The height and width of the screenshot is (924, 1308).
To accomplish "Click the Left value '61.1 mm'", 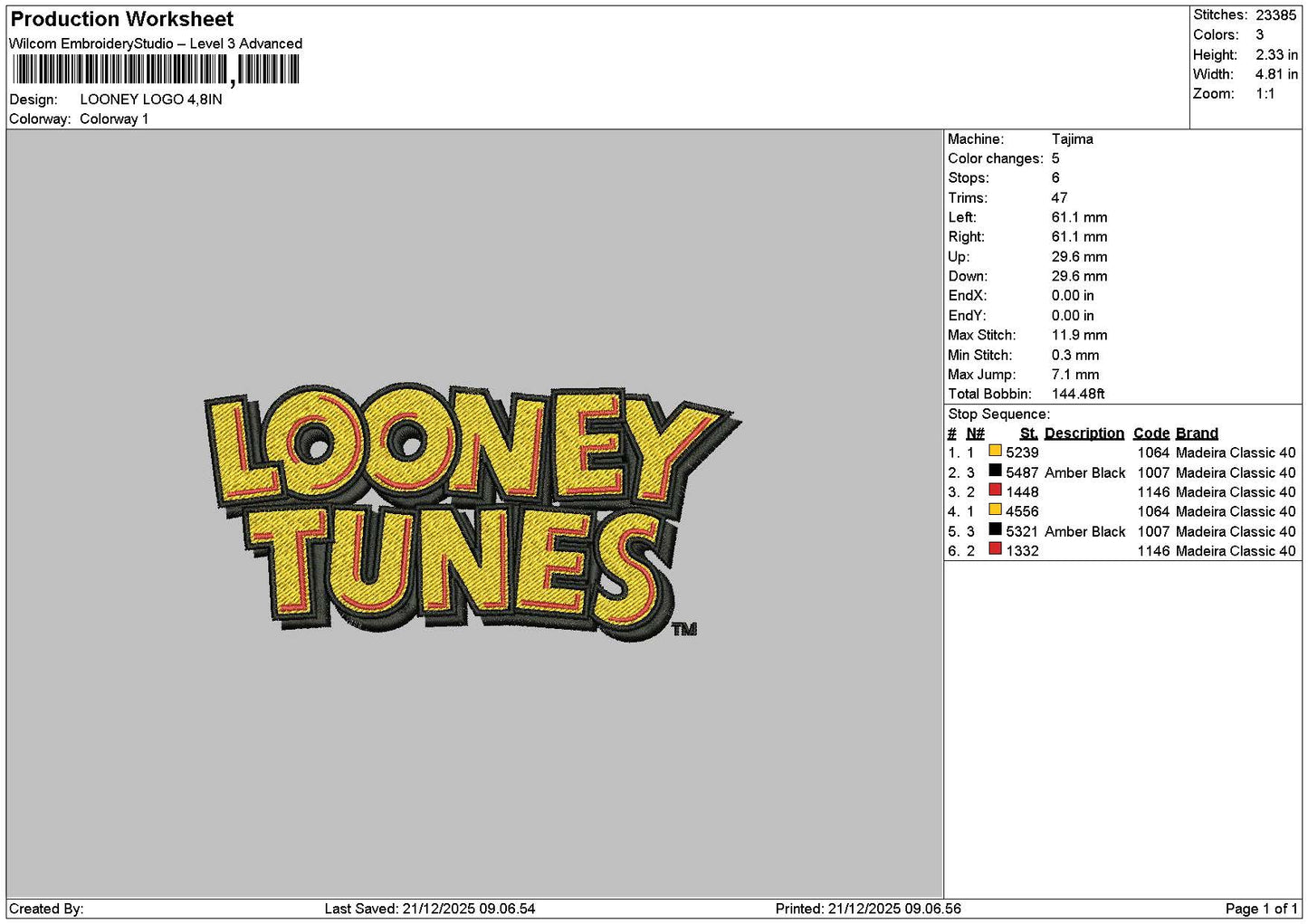I will pos(1079,217).
